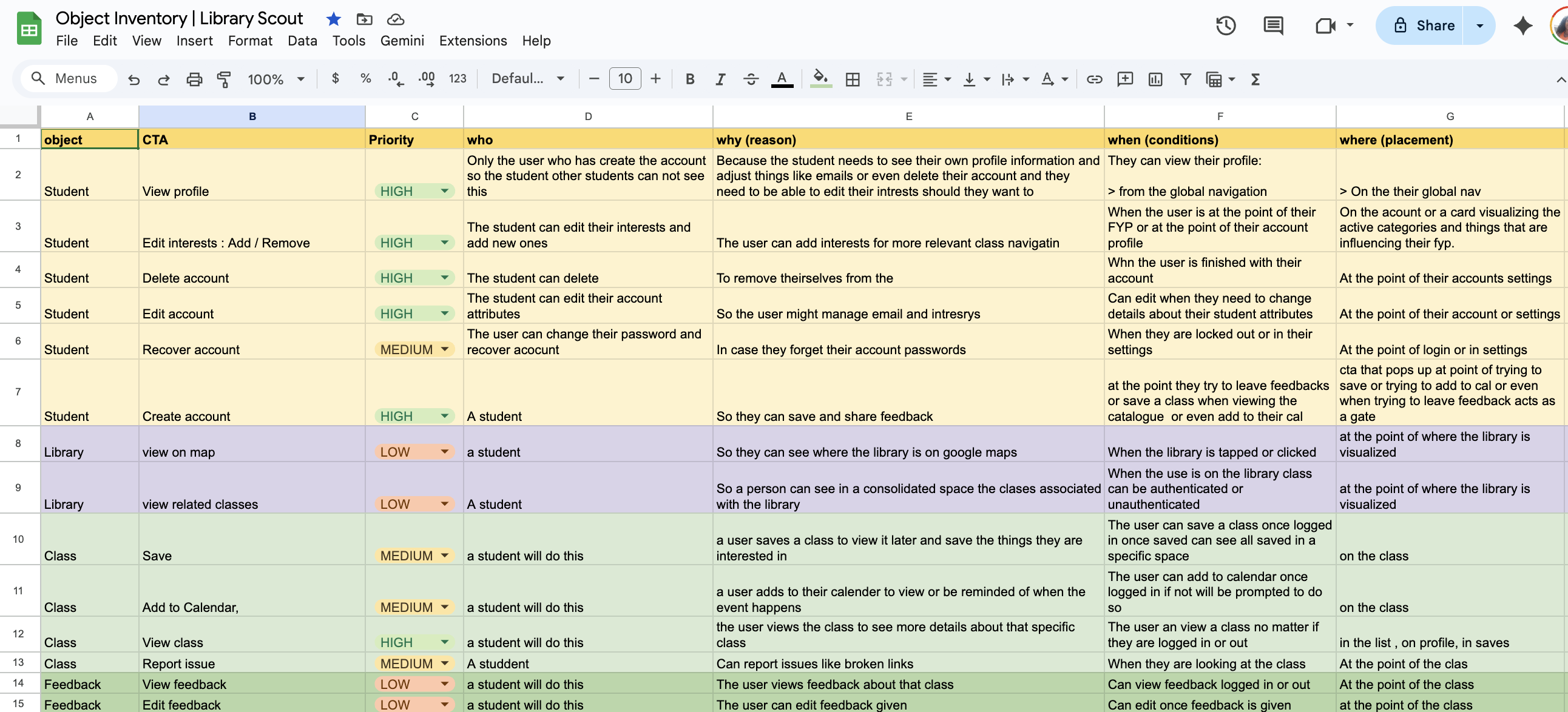Click the 'why (reason)' header cell
Screen dimensions: 1568x712
coord(908,139)
